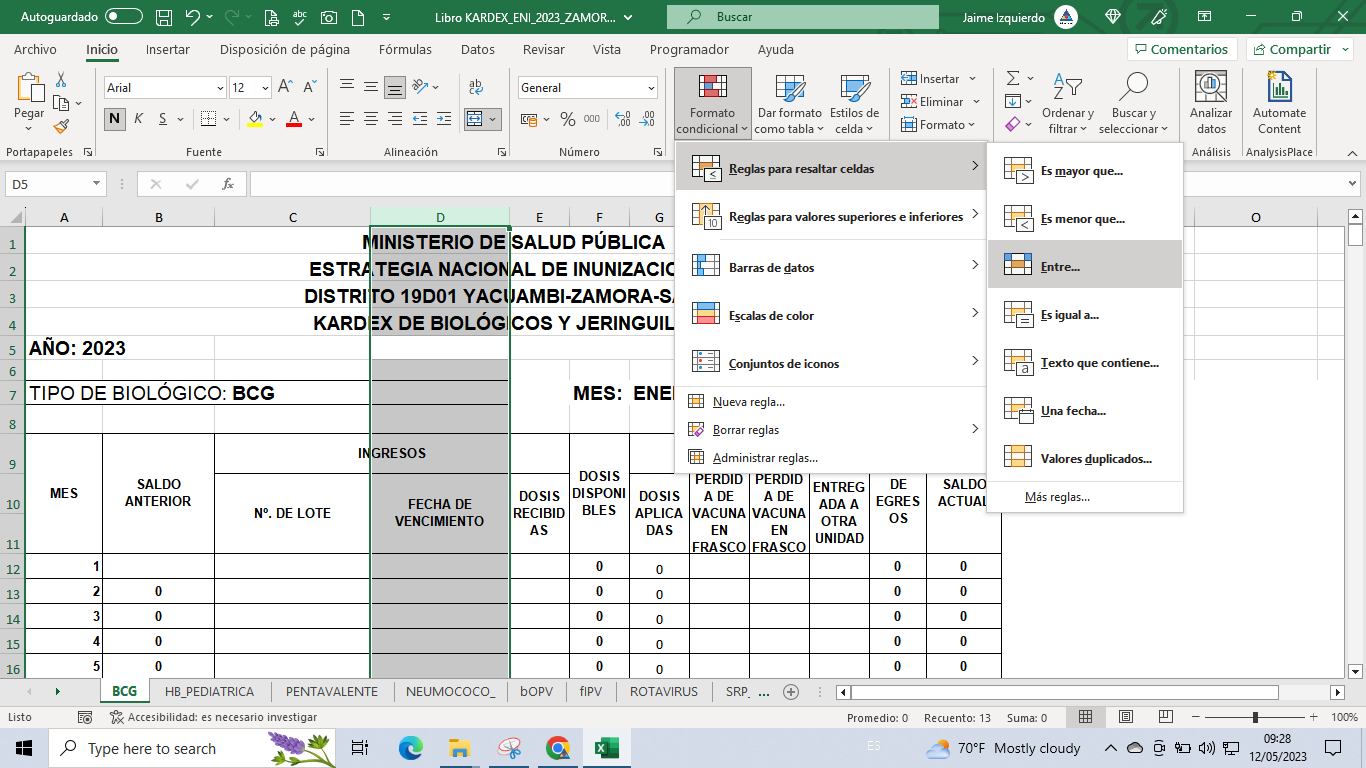Toggle Merge and Center button
The width and height of the screenshot is (1366, 768).
(x=475, y=119)
